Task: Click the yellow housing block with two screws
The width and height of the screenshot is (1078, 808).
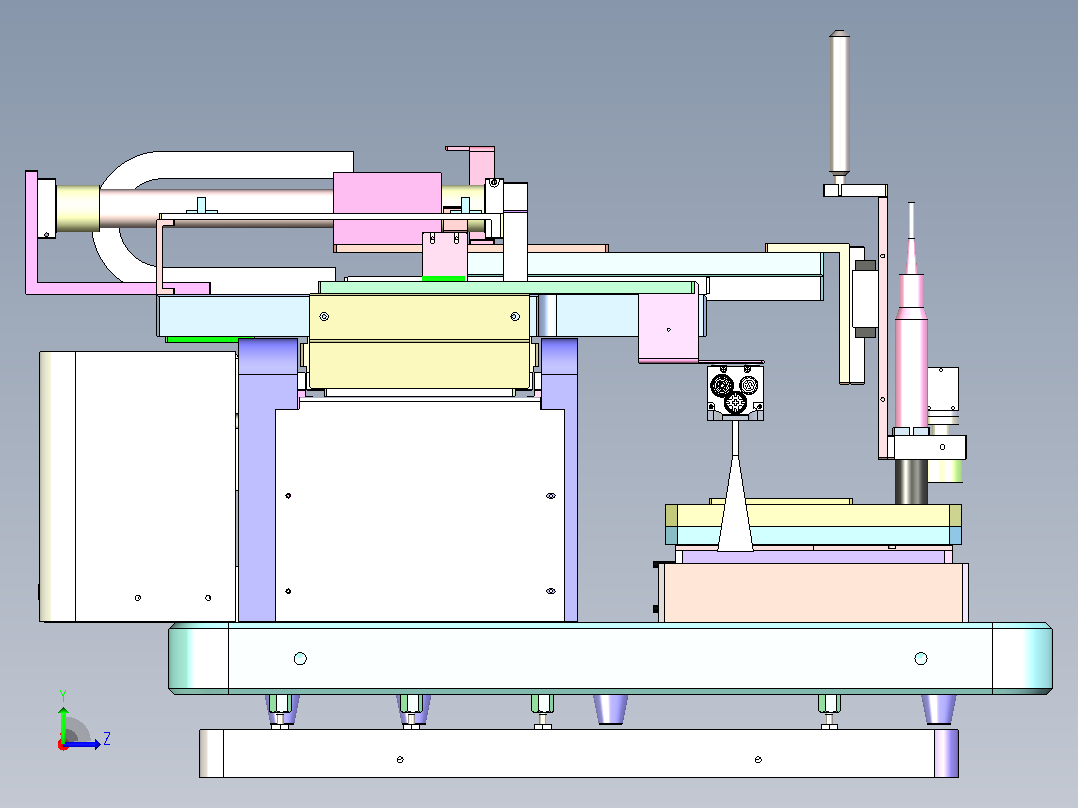Action: [x=419, y=341]
